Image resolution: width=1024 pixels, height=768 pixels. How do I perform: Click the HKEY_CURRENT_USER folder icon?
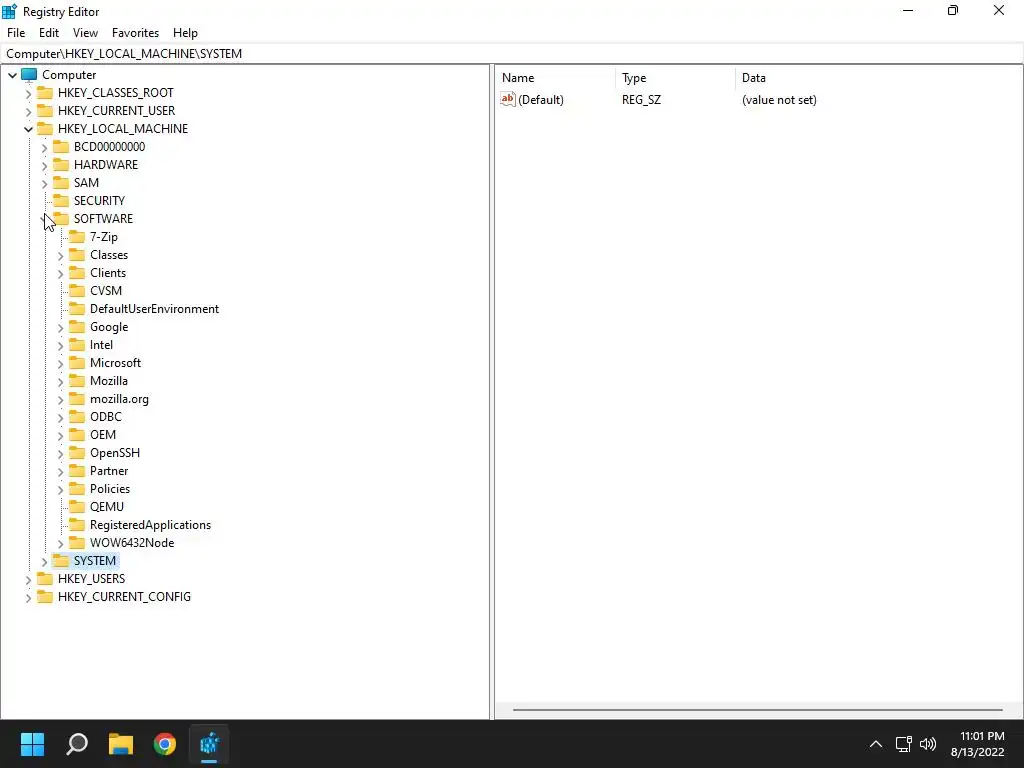tap(45, 110)
